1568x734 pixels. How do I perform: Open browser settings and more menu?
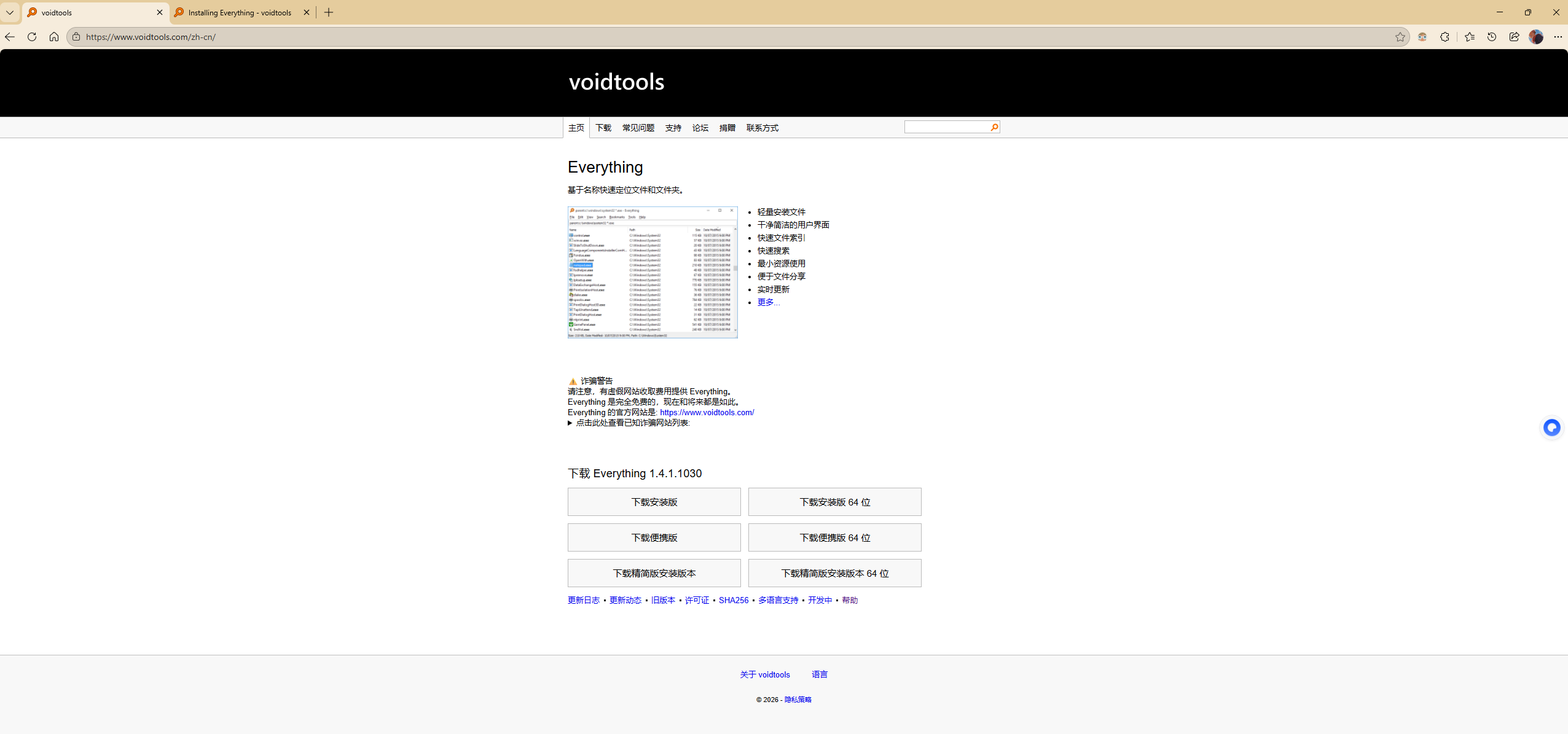pos(1558,37)
